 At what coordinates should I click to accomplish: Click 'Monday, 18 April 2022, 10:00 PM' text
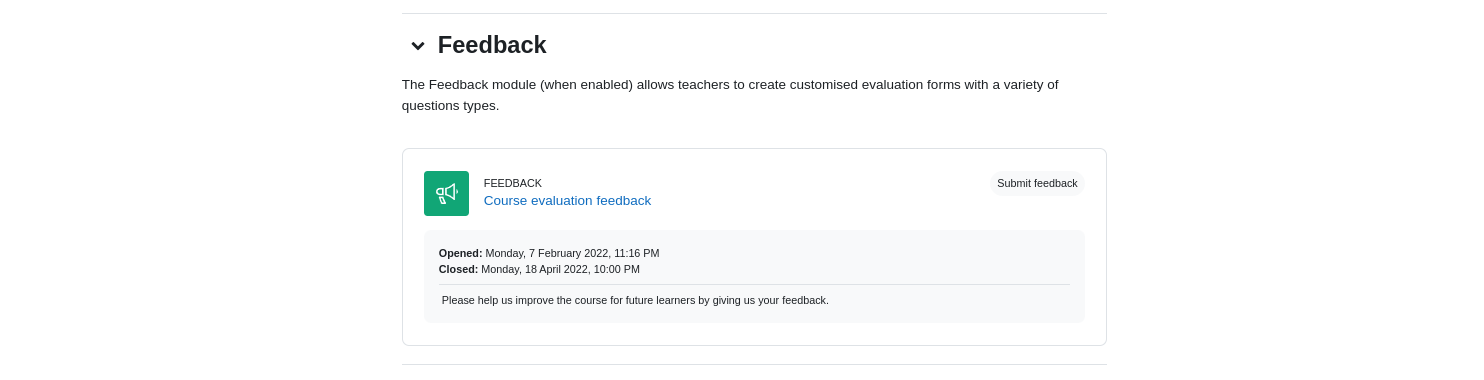click(x=560, y=269)
